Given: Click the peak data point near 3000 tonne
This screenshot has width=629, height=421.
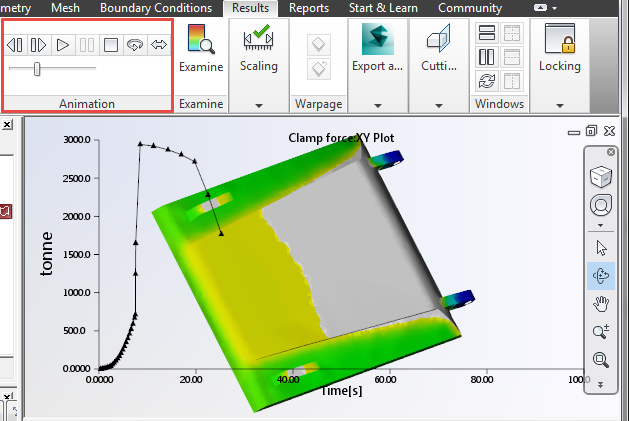Looking at the screenshot, I should click(140, 144).
